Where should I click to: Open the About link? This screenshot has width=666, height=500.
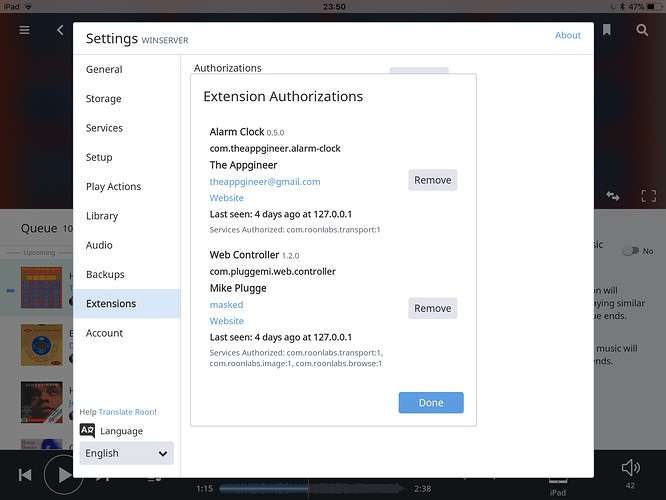567,35
